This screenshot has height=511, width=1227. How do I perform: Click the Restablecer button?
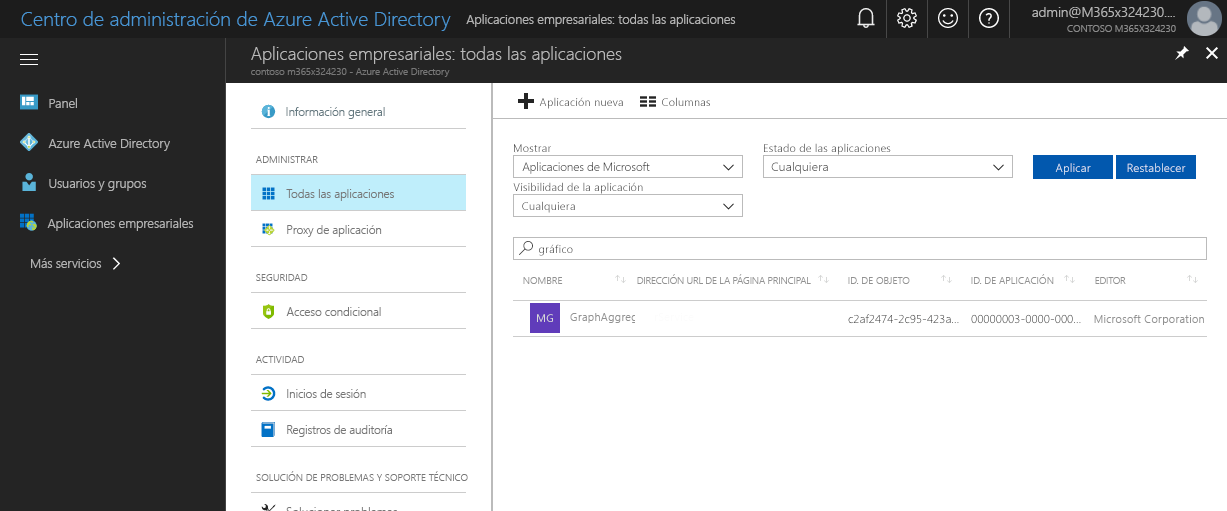[x=1156, y=167]
